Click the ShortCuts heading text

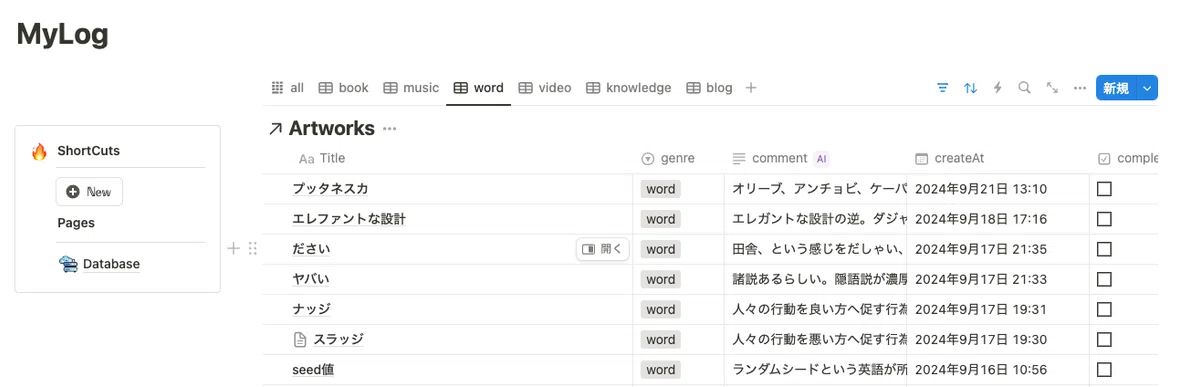(89, 151)
